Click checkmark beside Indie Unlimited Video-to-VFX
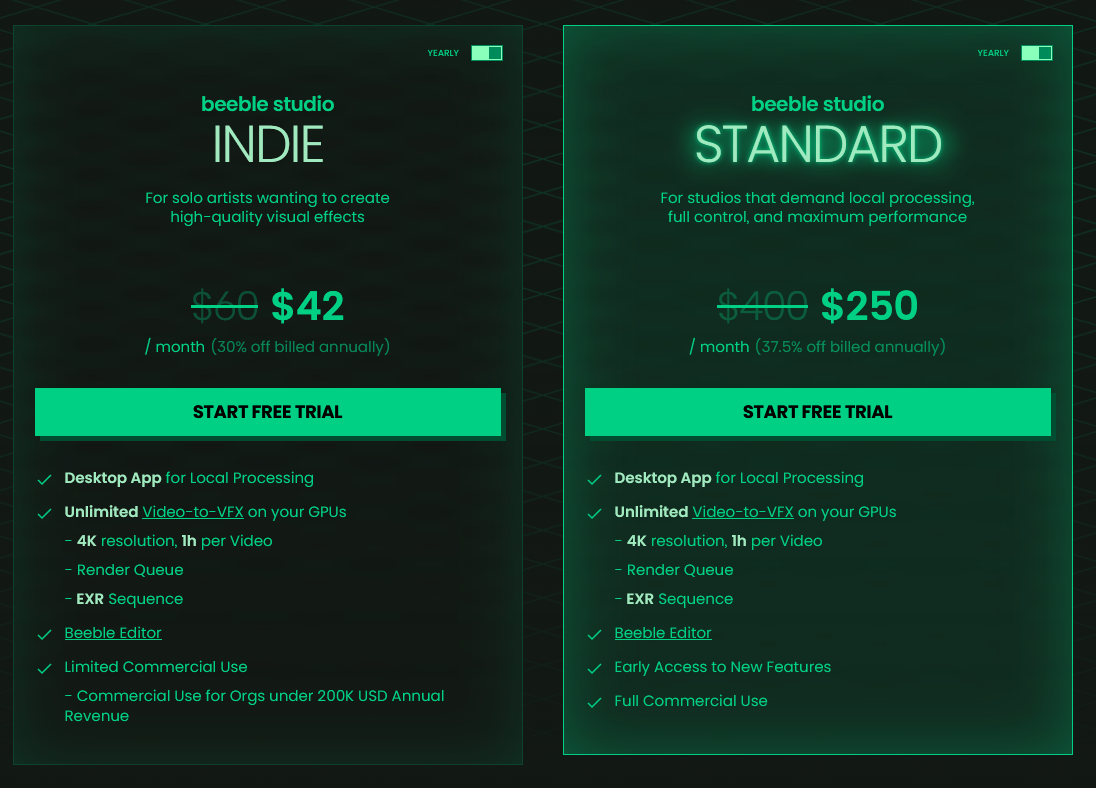The height and width of the screenshot is (788, 1096). click(x=44, y=513)
